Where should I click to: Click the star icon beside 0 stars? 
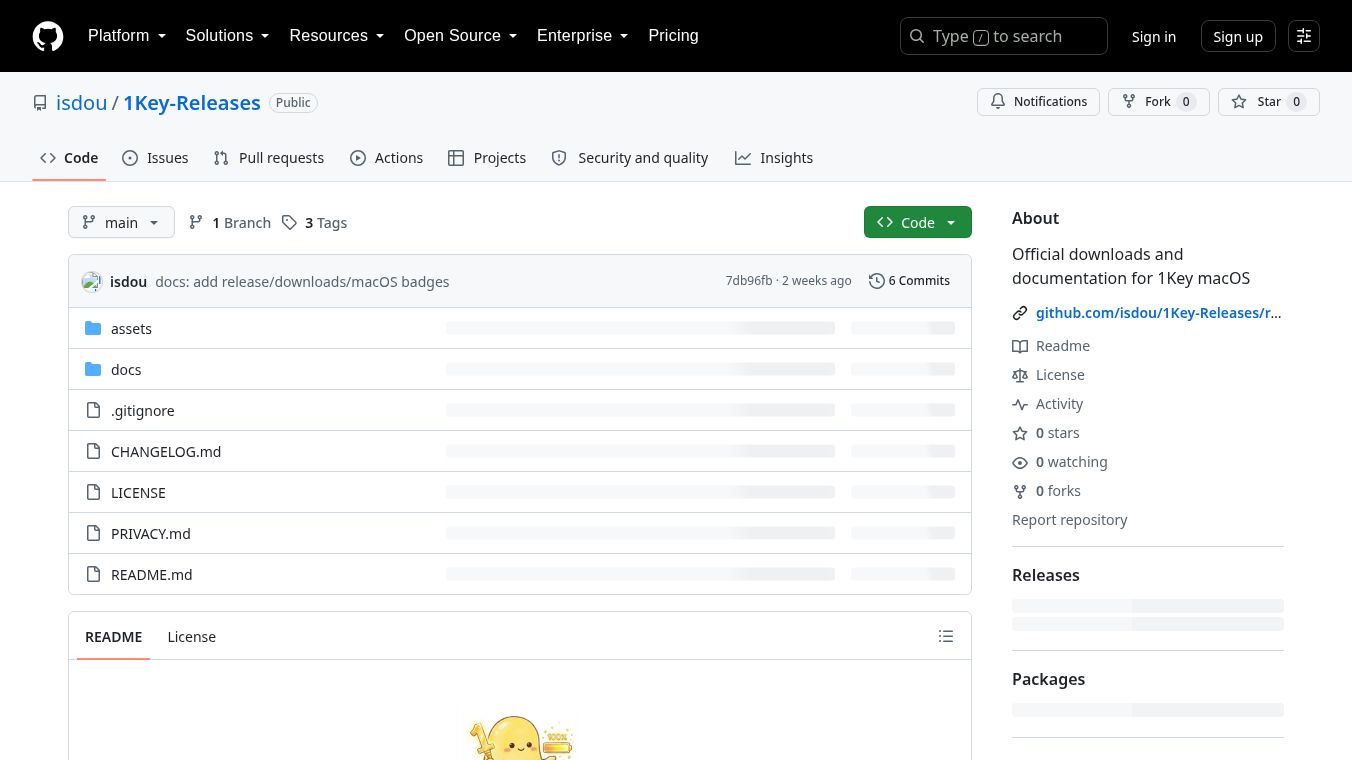point(1020,433)
